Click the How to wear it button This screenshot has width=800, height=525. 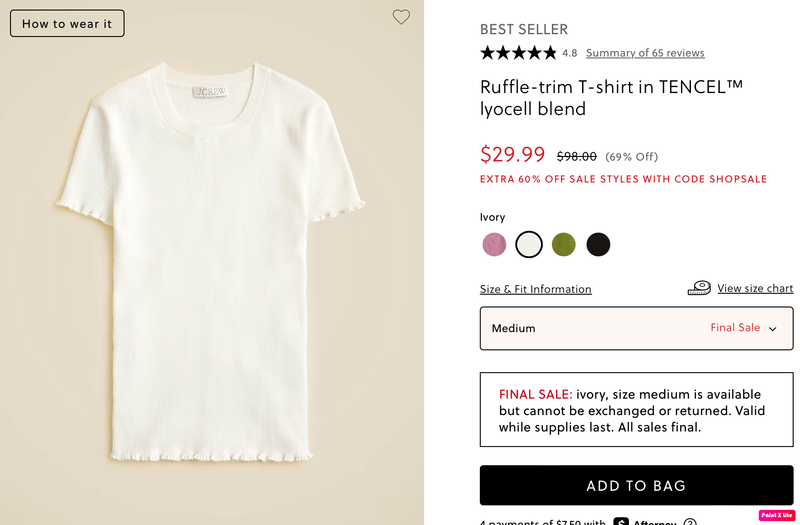point(67,23)
